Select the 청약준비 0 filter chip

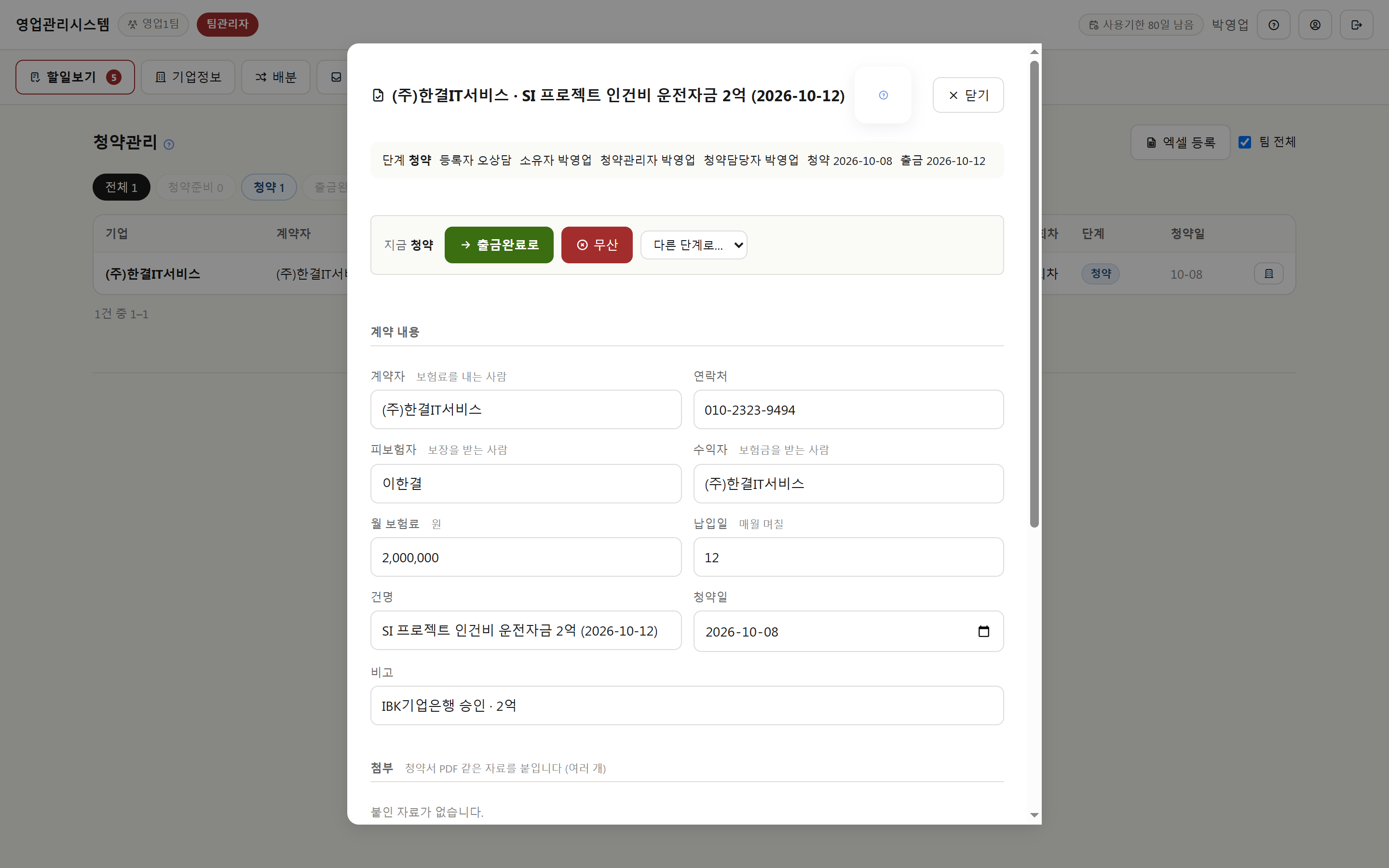(x=195, y=187)
